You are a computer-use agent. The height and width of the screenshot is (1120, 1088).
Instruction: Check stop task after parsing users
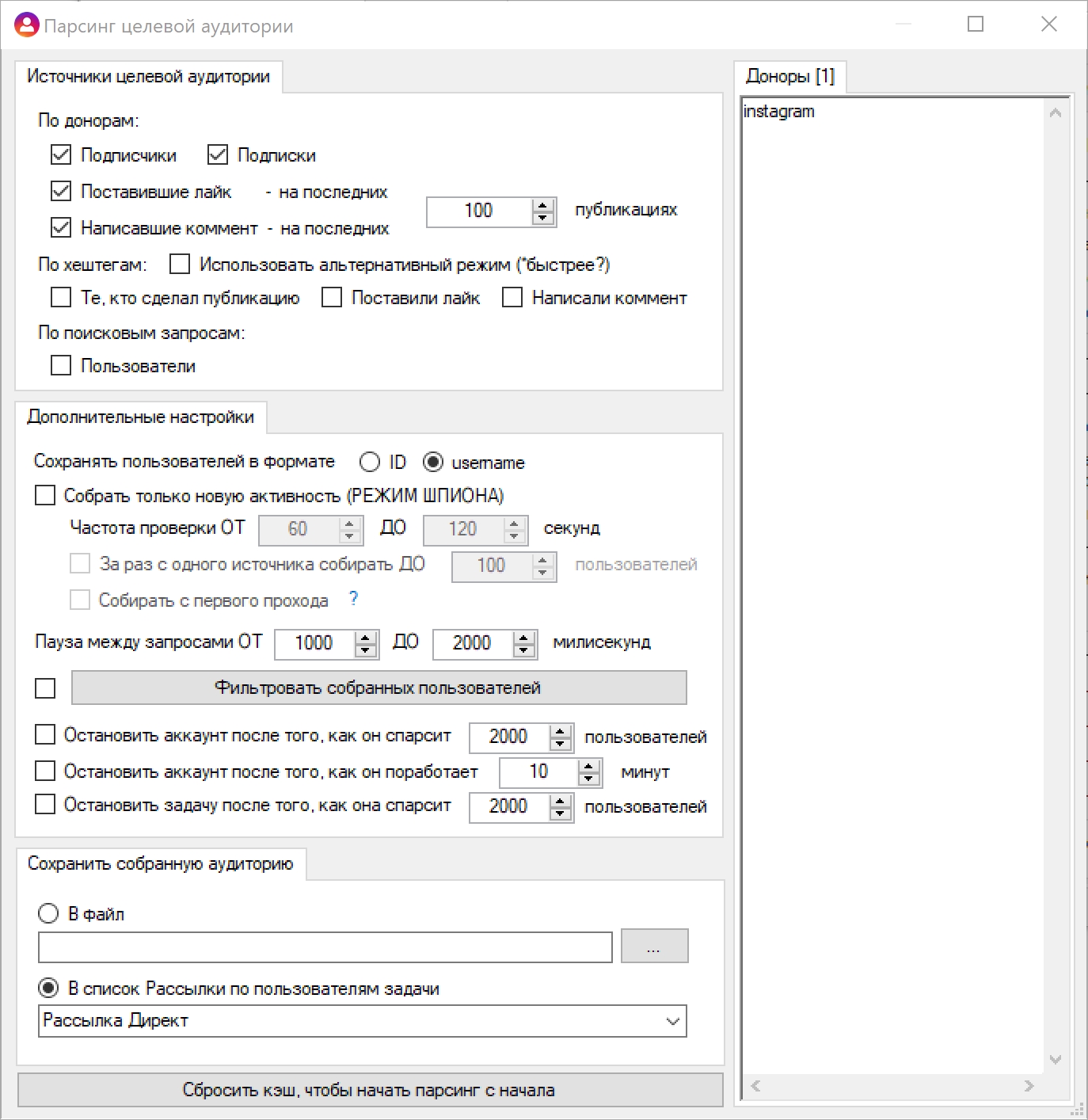45,804
